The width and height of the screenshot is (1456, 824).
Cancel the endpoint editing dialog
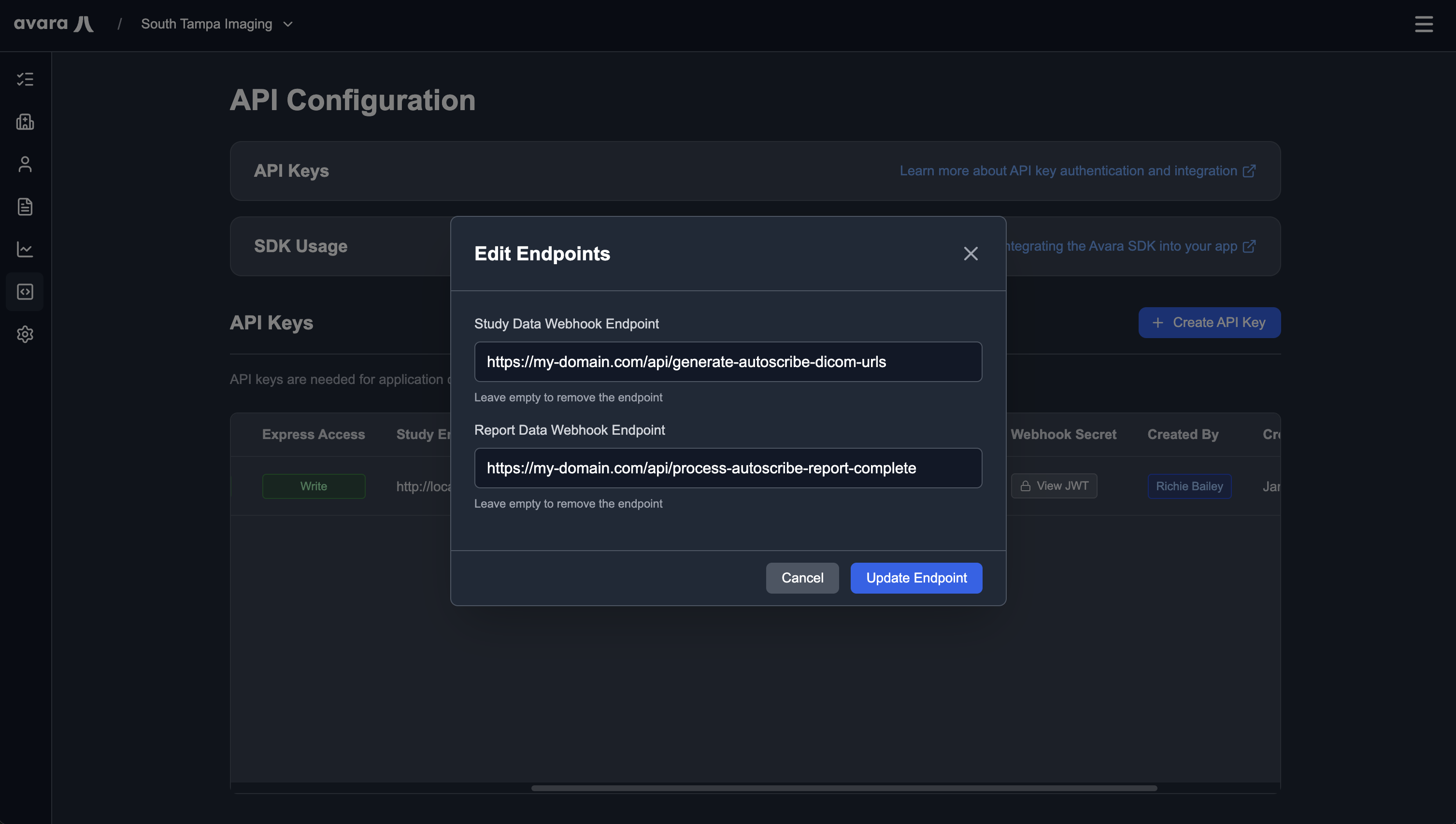pos(802,578)
